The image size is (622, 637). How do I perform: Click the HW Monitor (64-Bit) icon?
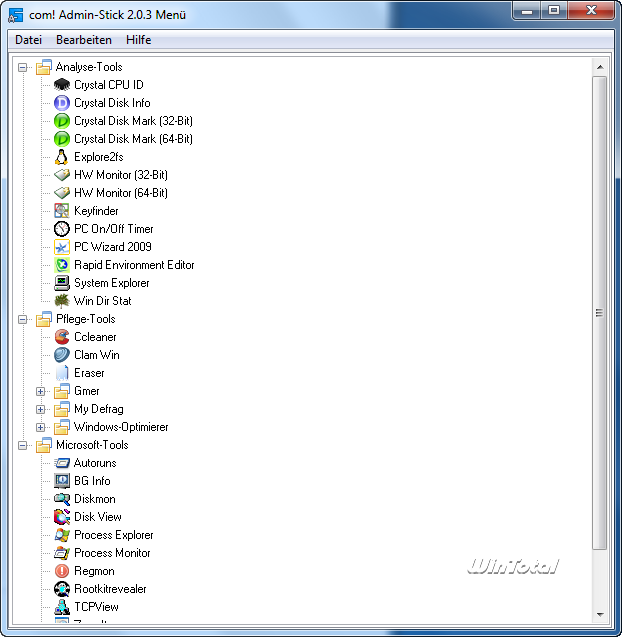coord(62,193)
